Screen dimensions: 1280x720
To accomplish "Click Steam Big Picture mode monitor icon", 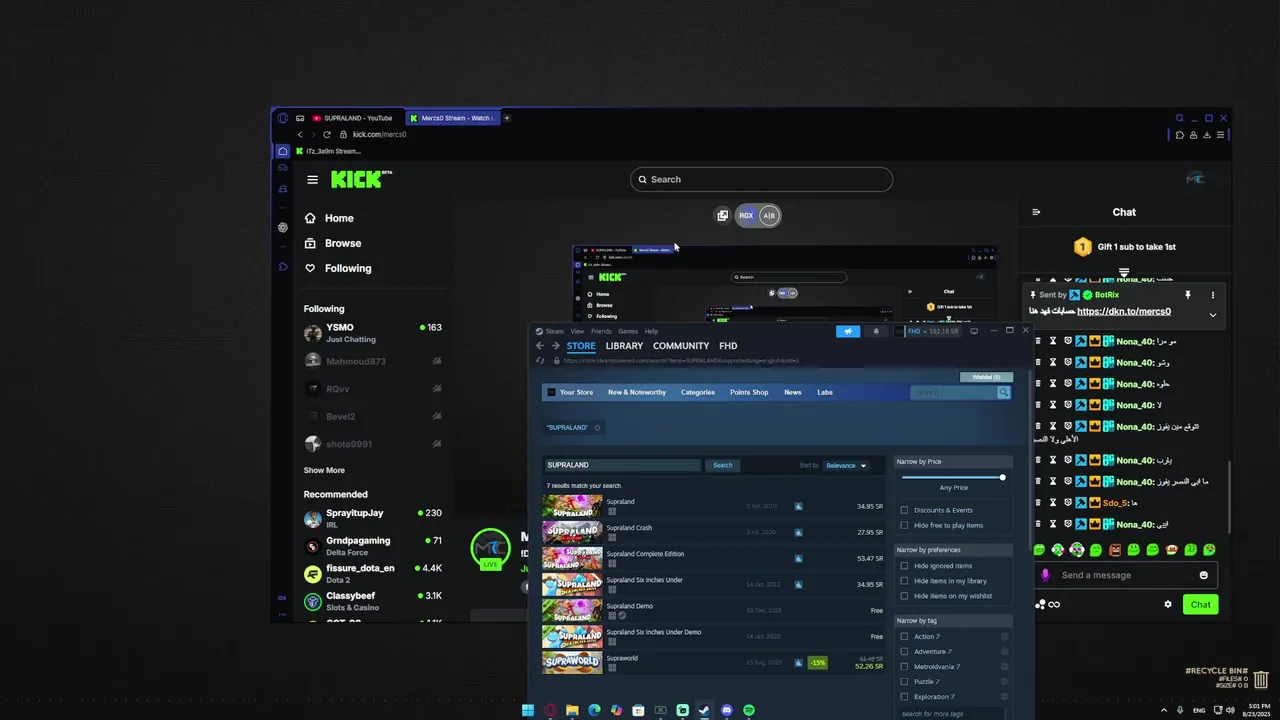I will (x=974, y=331).
